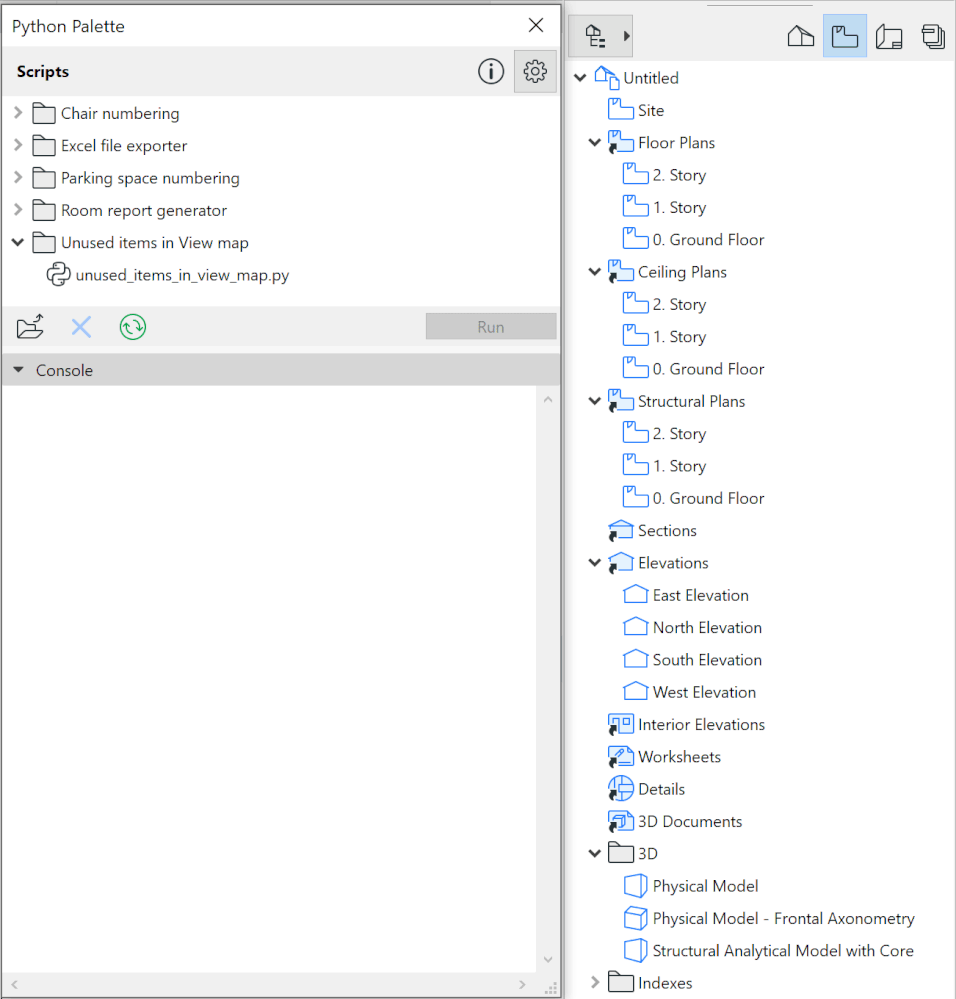Expand the Excel file exporter folder
Viewport: 956px width, 999px height.
click(17, 146)
